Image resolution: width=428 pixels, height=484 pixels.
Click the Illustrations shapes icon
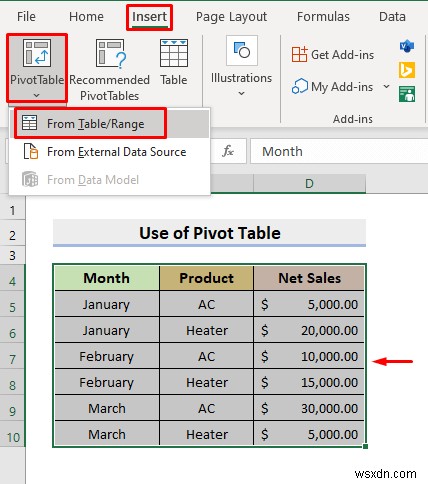[x=242, y=50]
